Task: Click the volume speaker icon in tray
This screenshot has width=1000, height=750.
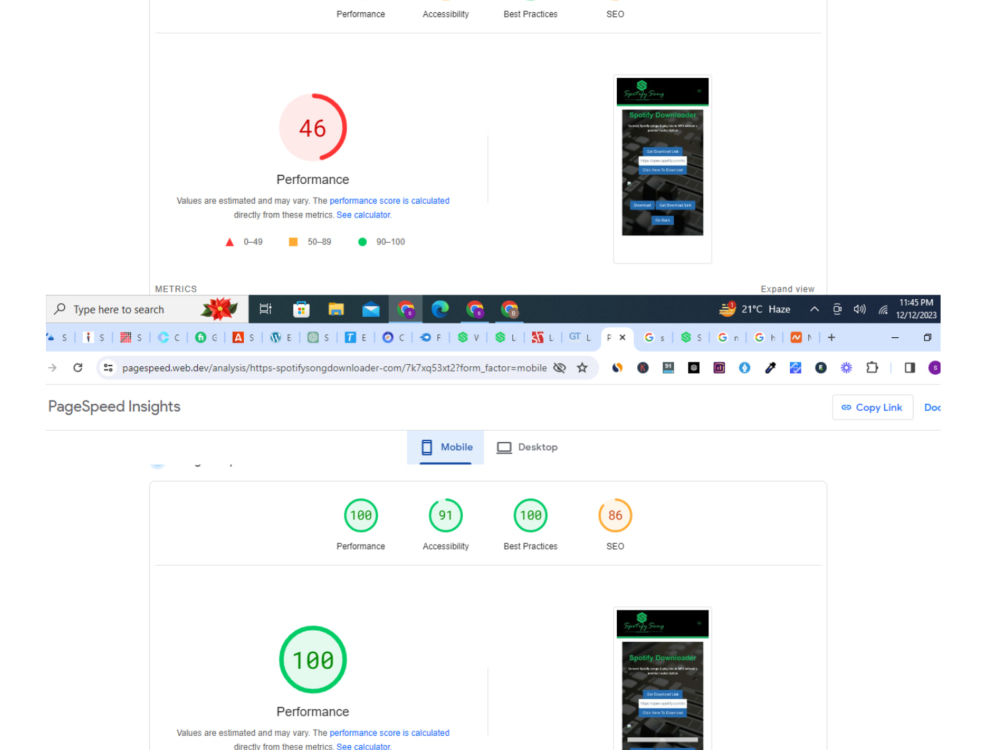Action: coord(860,309)
